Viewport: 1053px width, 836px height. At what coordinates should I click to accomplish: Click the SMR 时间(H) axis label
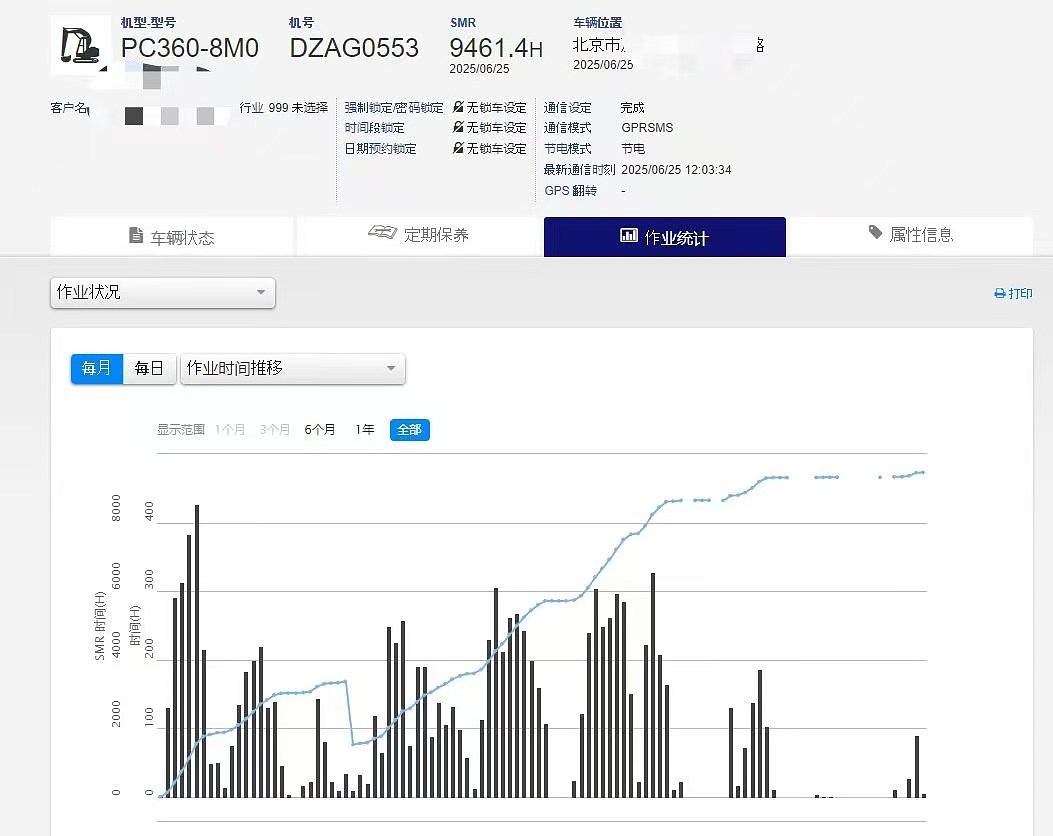pyautogui.click(x=100, y=626)
